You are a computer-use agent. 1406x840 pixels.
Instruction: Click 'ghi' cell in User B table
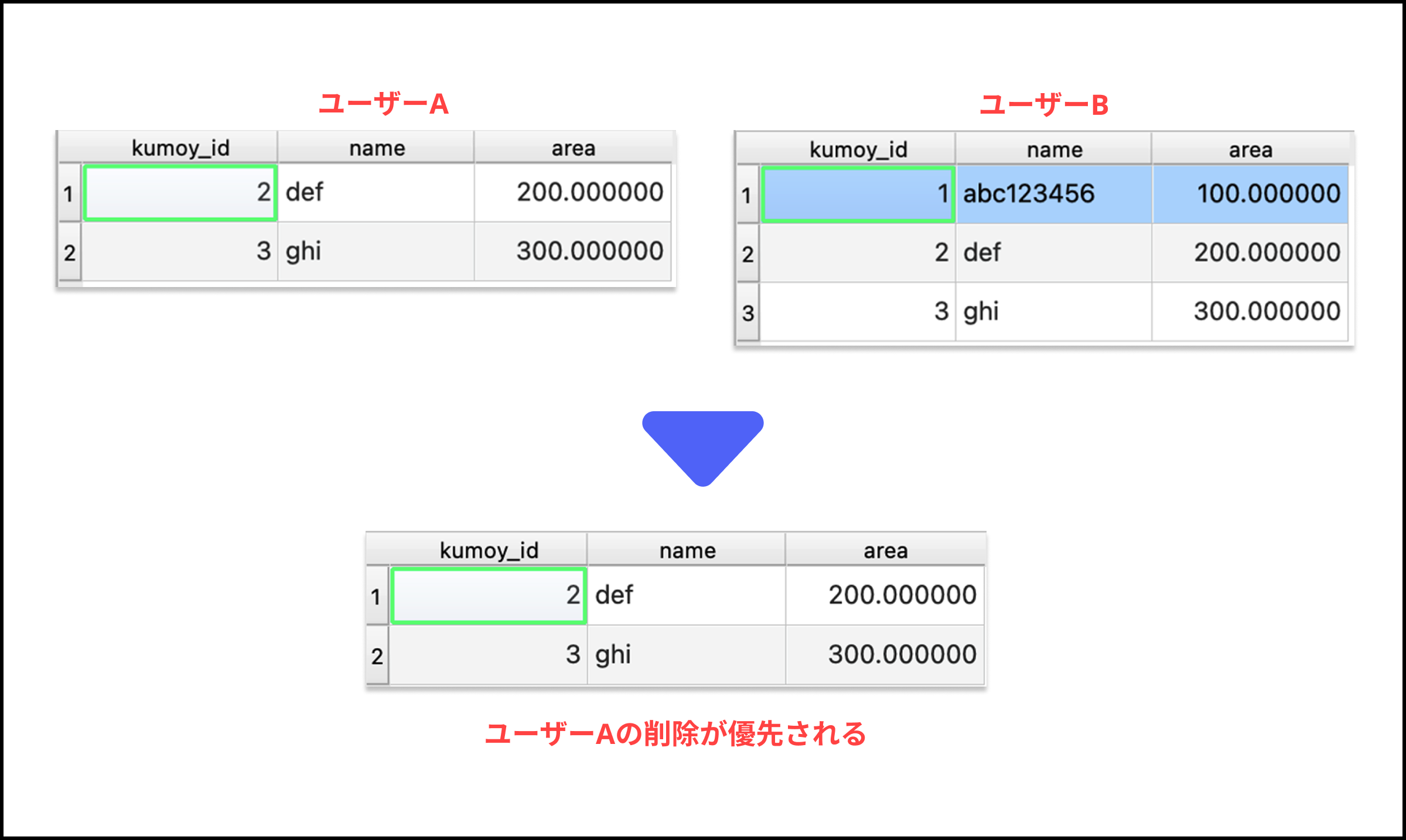1053,312
